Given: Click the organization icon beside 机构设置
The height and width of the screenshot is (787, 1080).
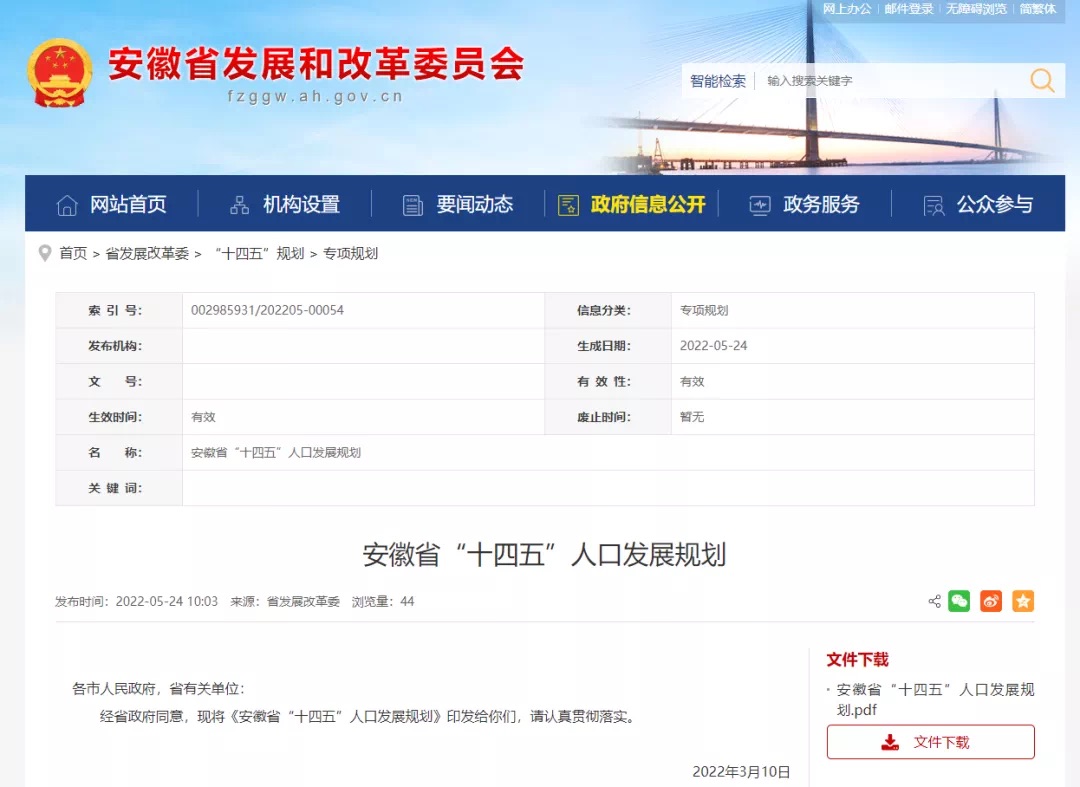Looking at the screenshot, I should click(x=240, y=205).
